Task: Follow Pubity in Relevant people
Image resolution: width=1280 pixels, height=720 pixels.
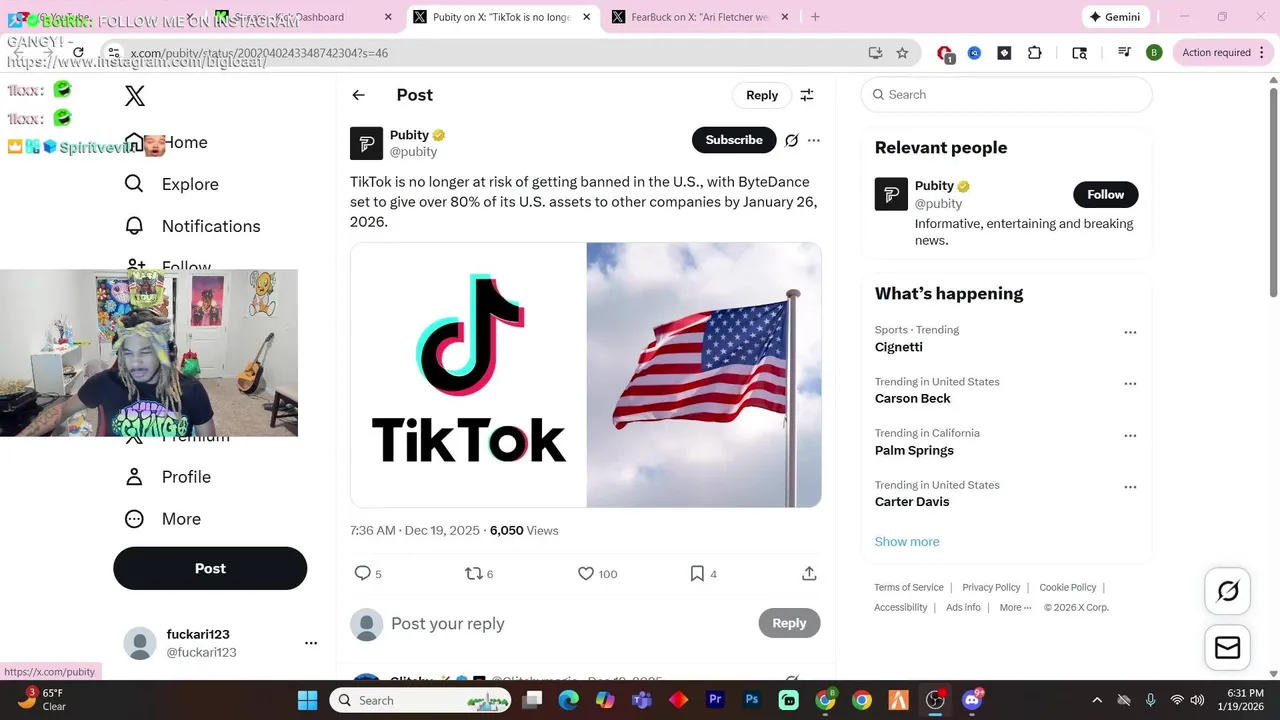Action: click(x=1106, y=194)
